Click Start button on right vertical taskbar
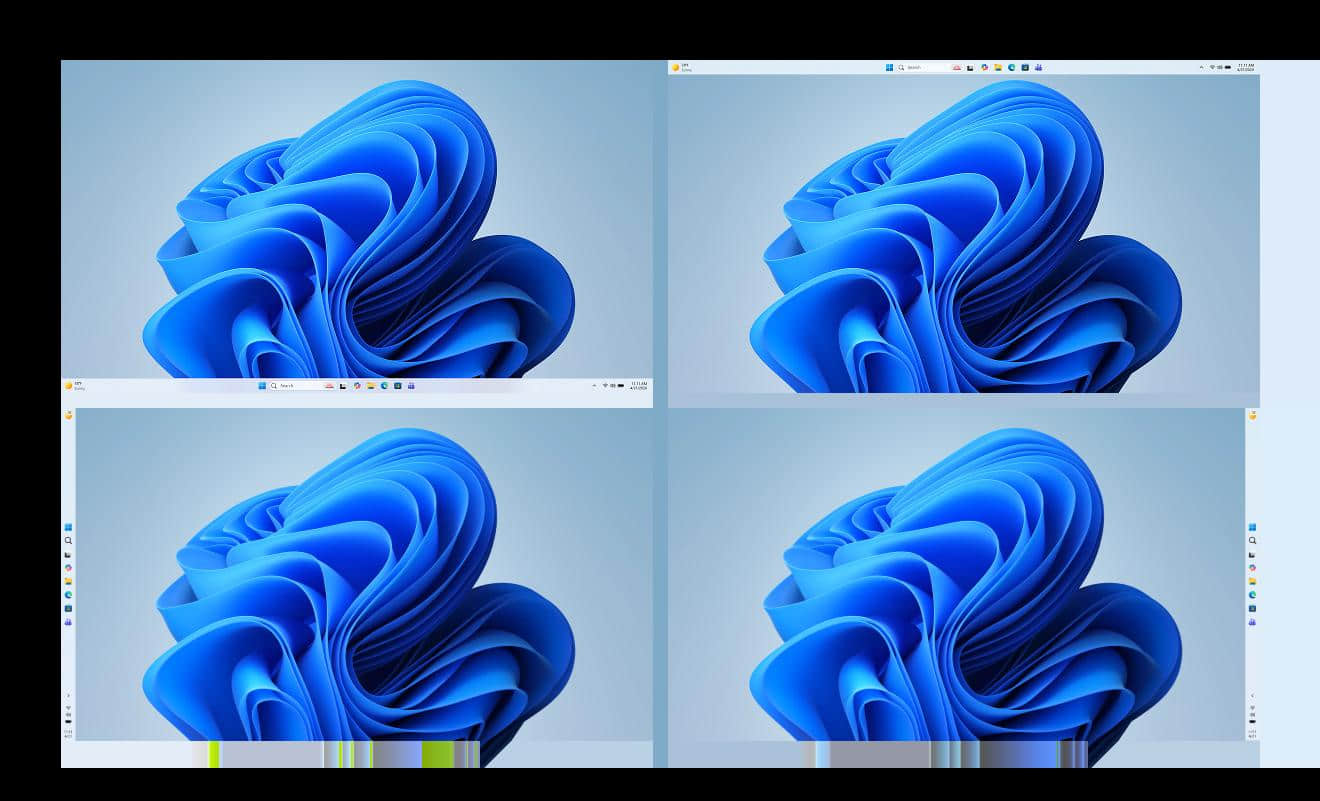Screen dimensions: 1320x801 coord(1252,527)
